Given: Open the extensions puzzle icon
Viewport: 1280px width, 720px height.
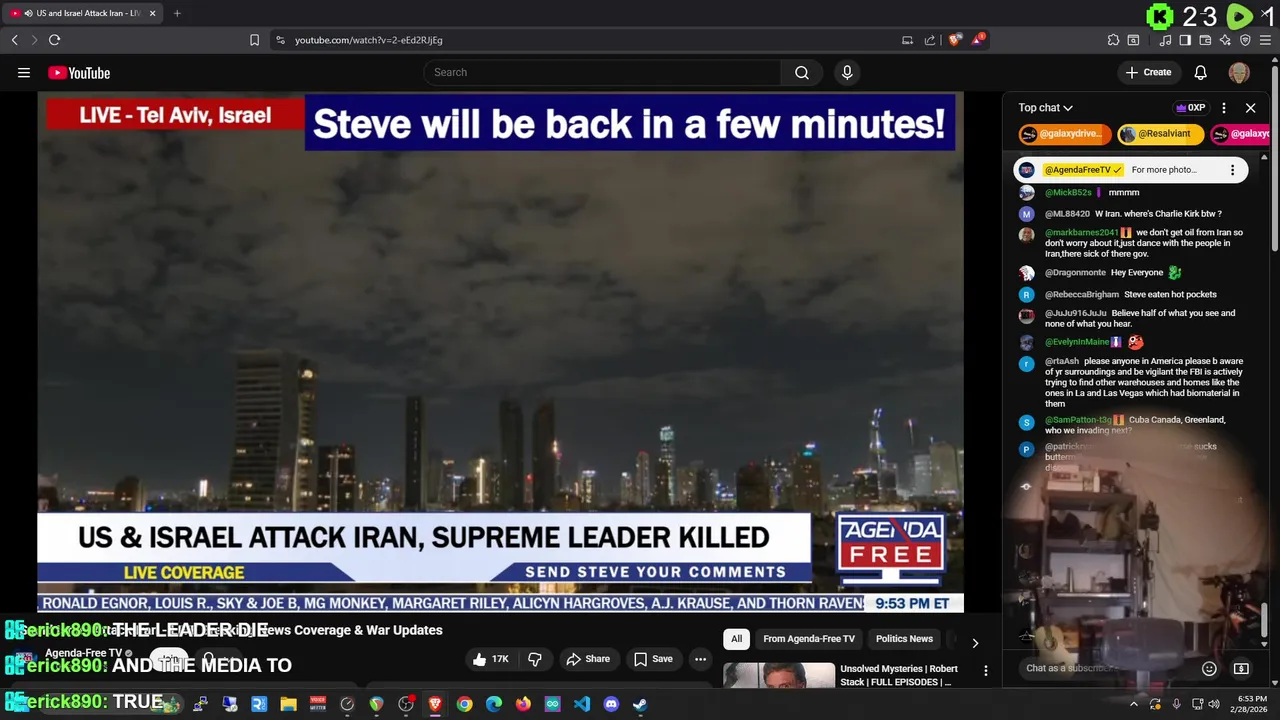Looking at the screenshot, I should [1113, 40].
